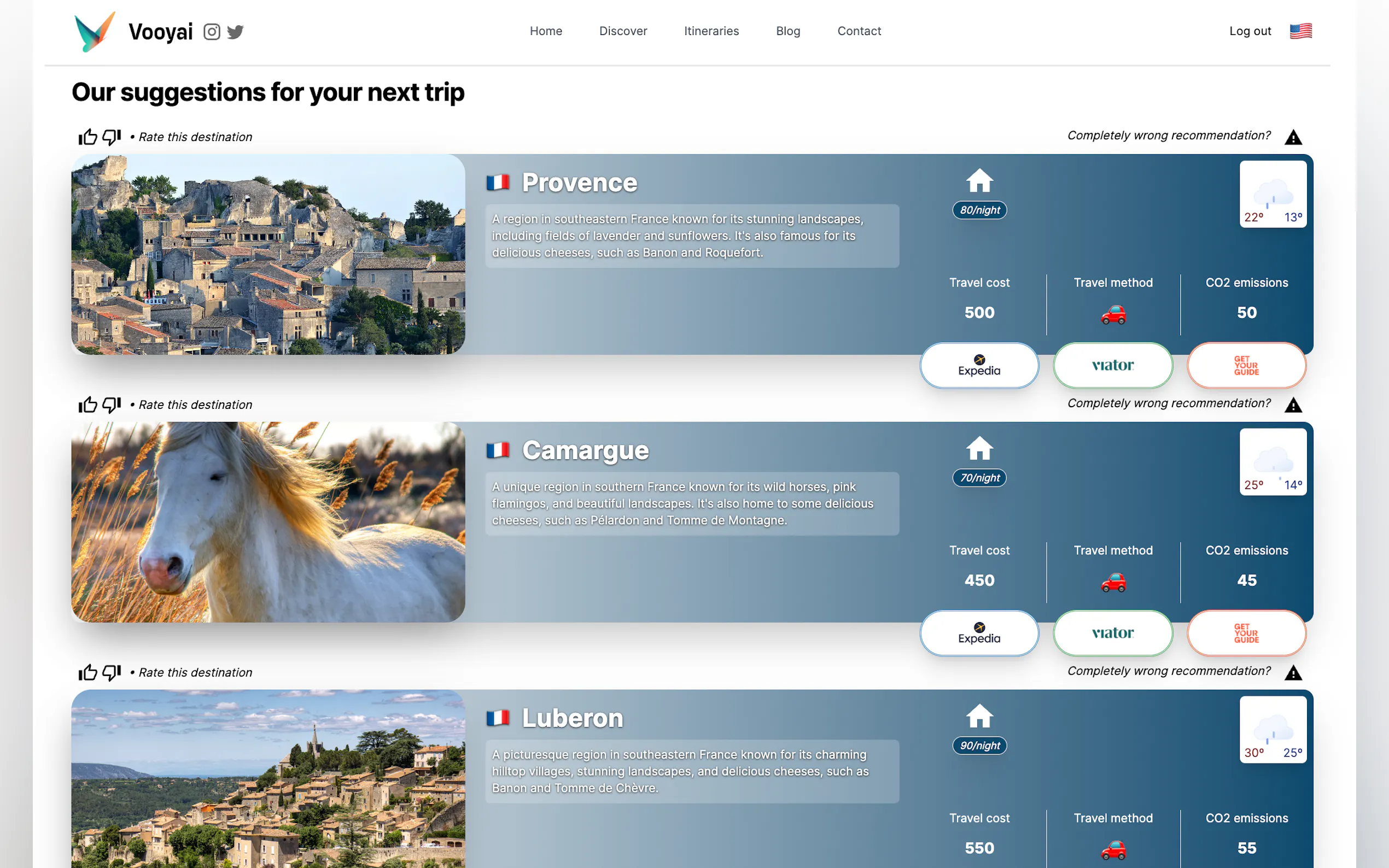Viewport: 1389px width, 868px height.
Task: Open GetYourGuide for Provence
Action: (1246, 366)
